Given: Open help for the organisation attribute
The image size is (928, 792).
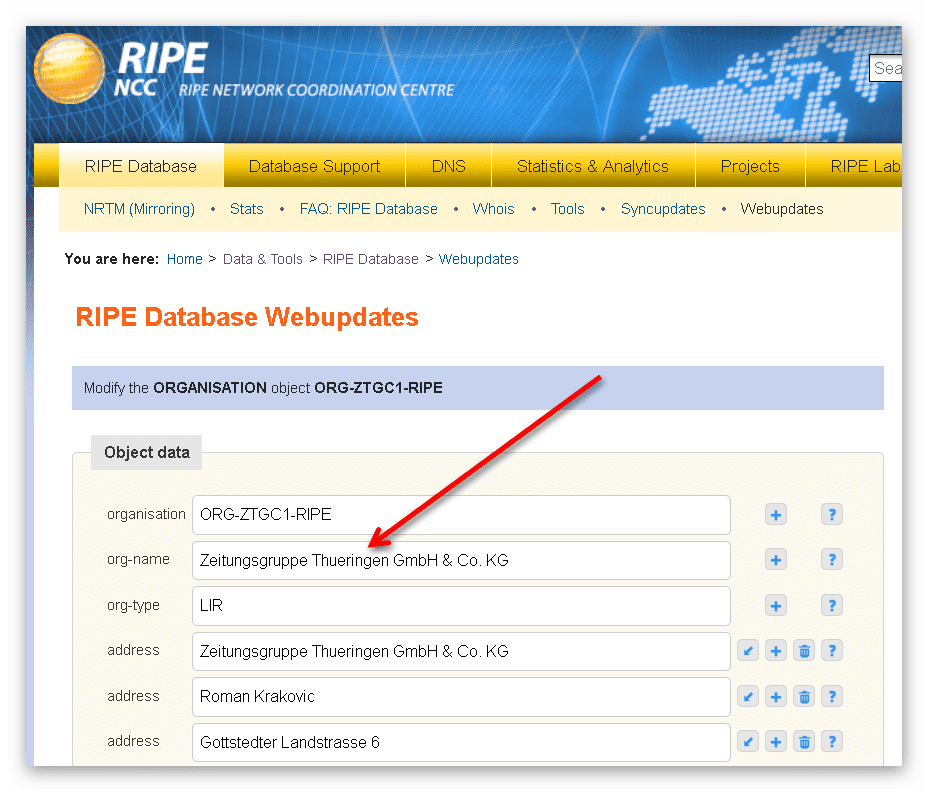Looking at the screenshot, I should point(832,514).
